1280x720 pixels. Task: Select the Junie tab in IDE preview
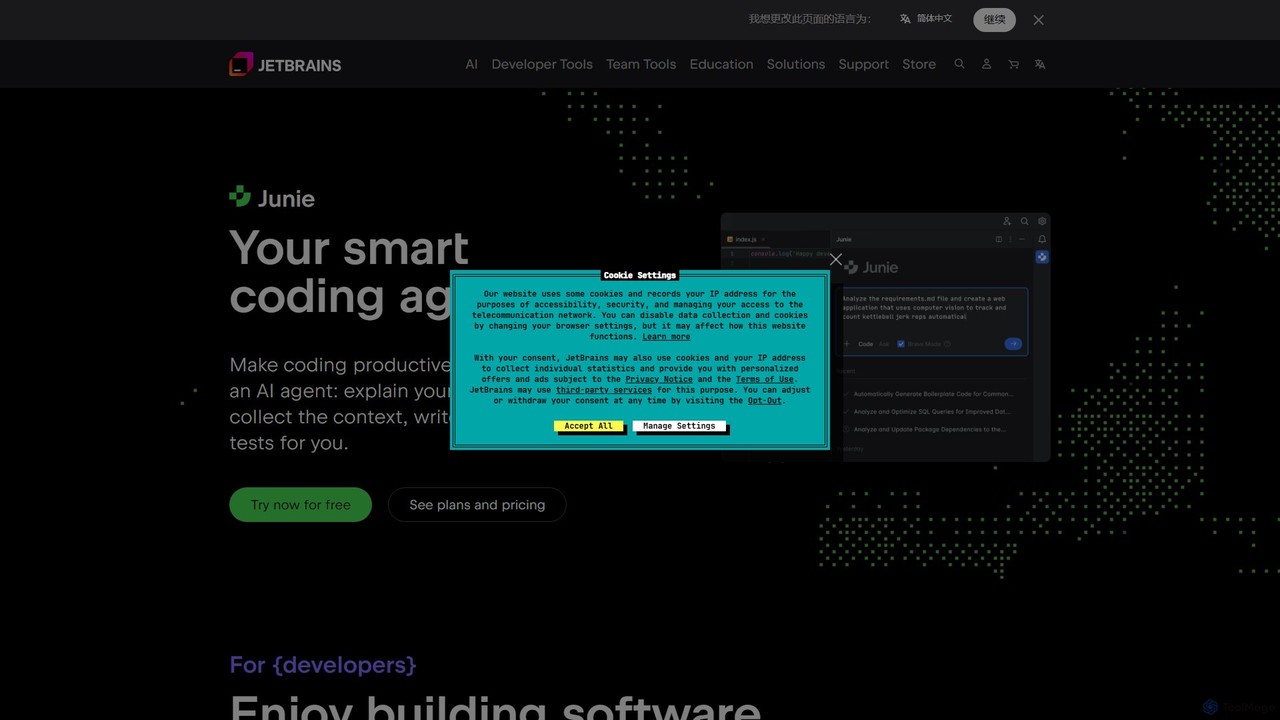click(844, 240)
